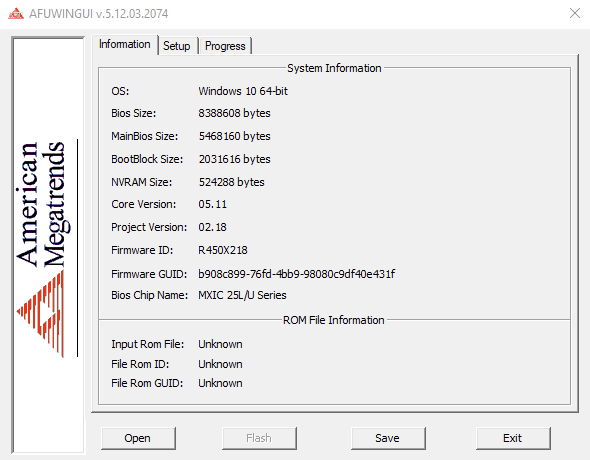Click the Unknown value beside Input Rom File
This screenshot has height=460, width=590.
pos(220,344)
